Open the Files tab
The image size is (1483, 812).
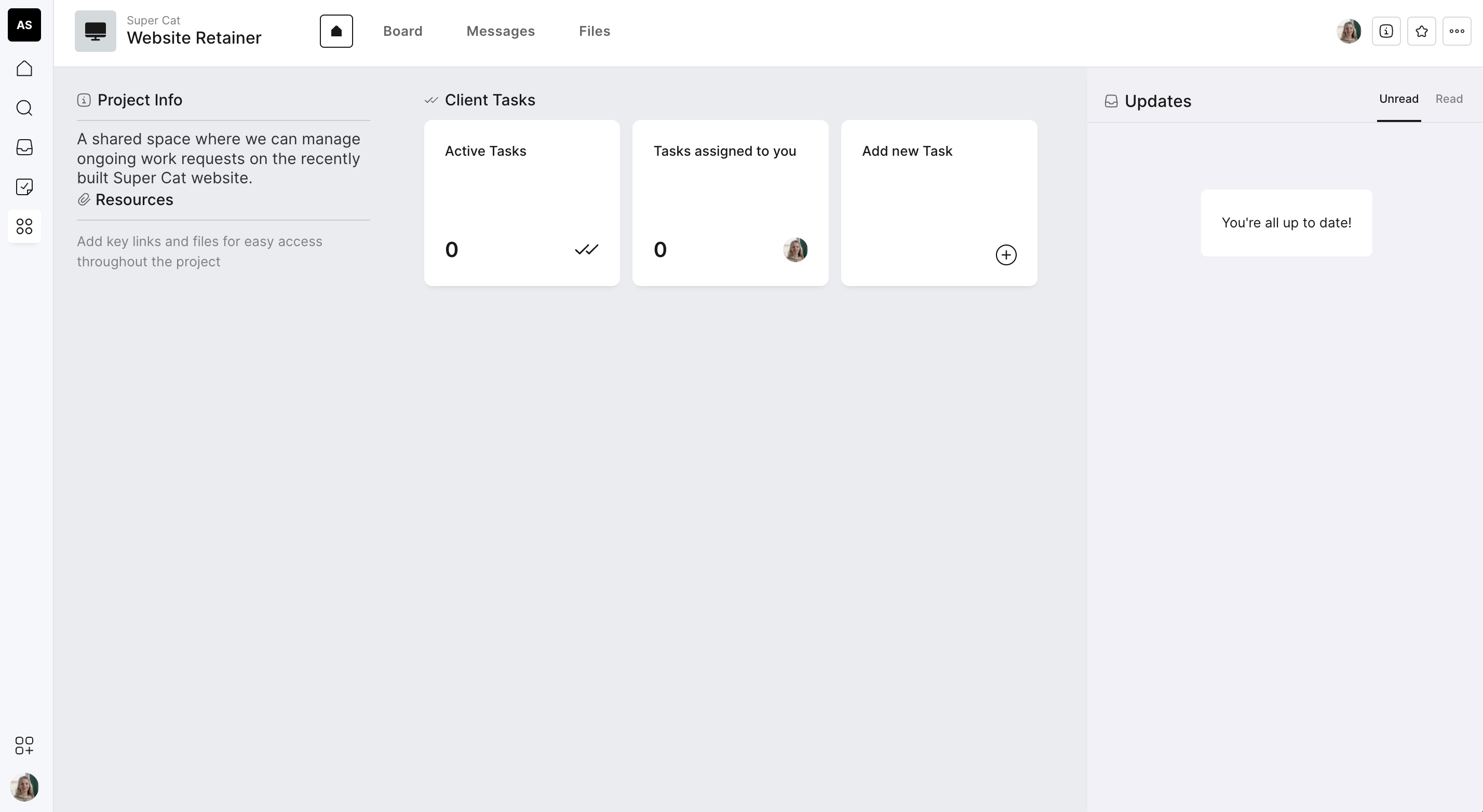(594, 31)
